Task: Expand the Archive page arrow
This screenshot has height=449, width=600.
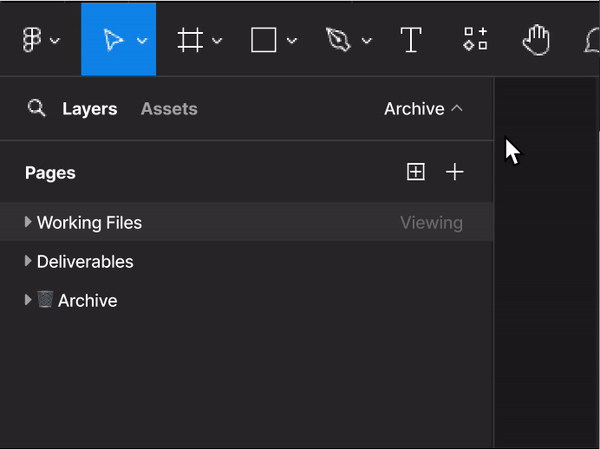Action: click(x=28, y=300)
